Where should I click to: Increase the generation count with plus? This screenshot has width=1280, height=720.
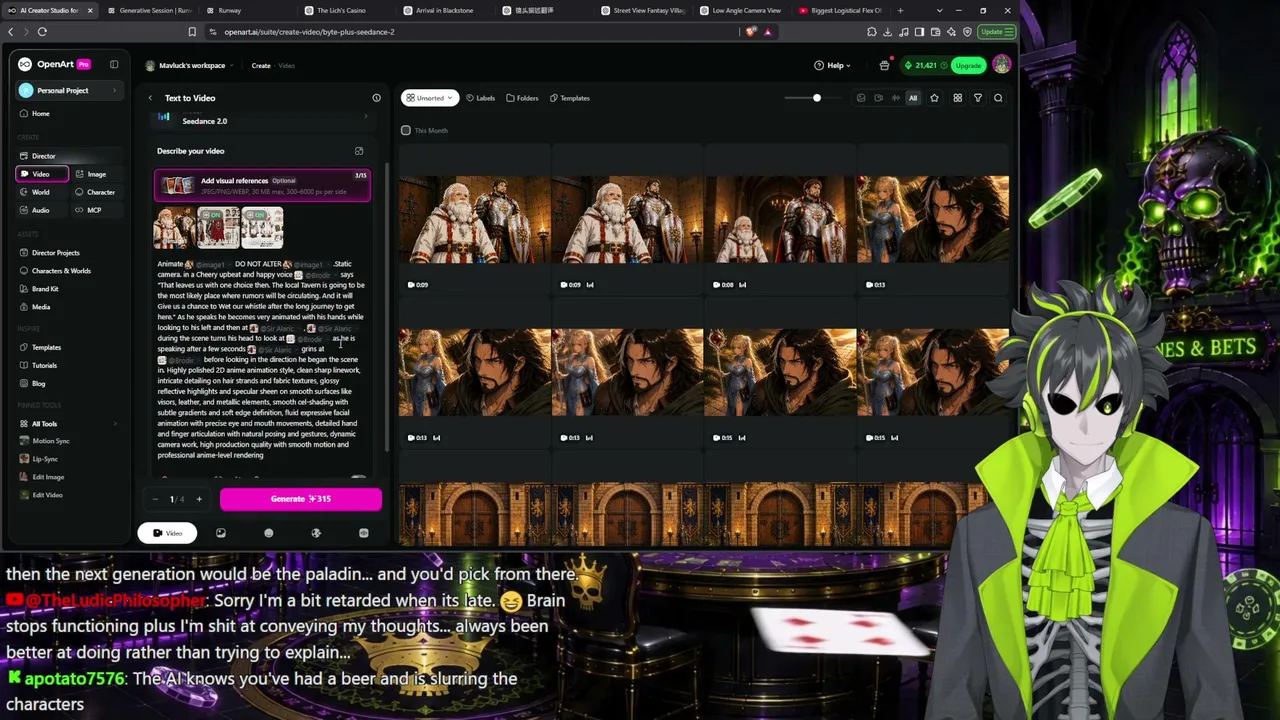198,499
